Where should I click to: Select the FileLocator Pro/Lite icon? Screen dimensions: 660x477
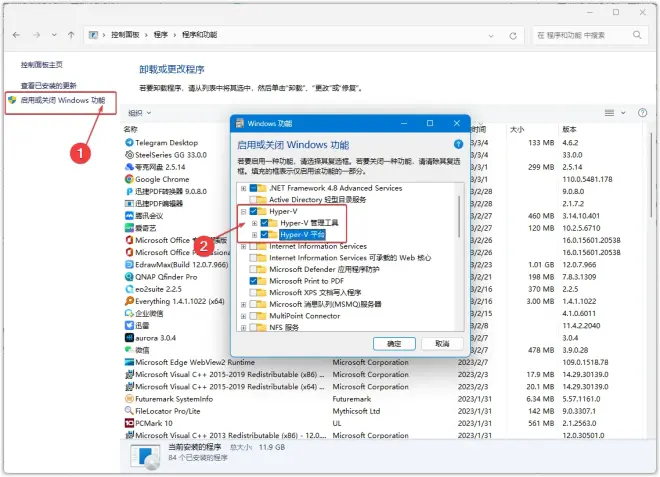(x=129, y=411)
